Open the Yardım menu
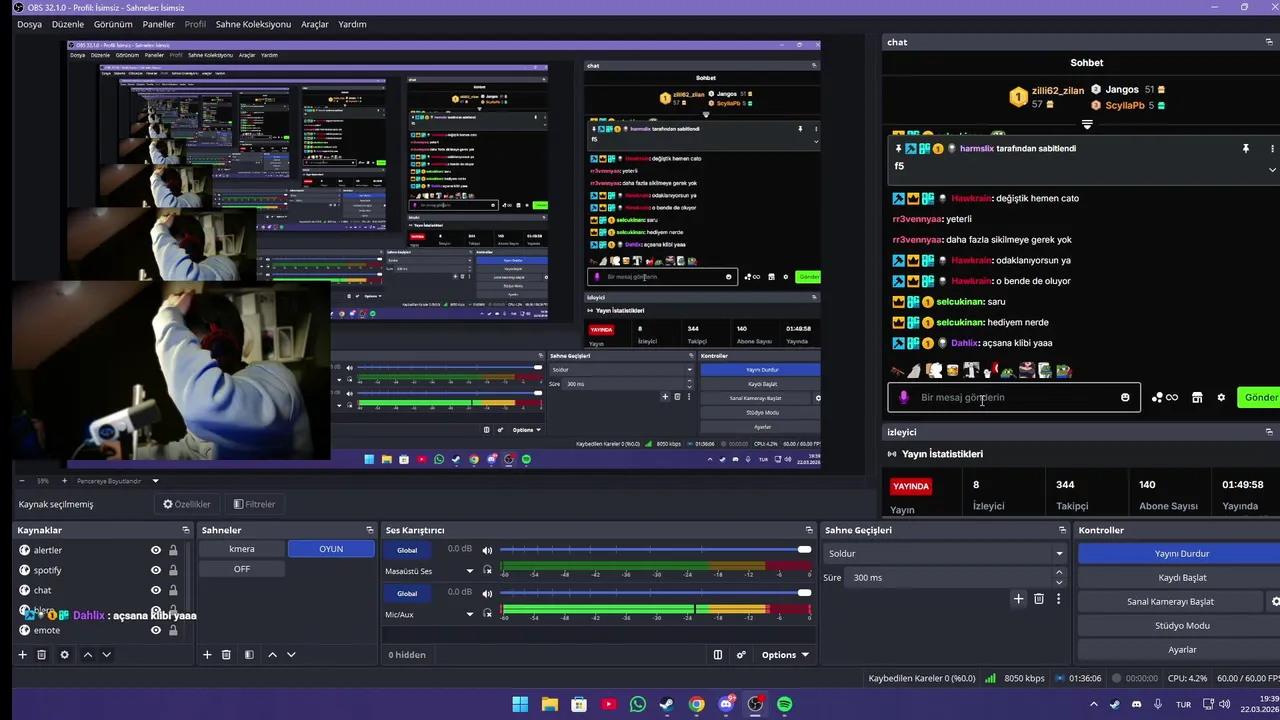Image resolution: width=1280 pixels, height=720 pixels. [352, 24]
